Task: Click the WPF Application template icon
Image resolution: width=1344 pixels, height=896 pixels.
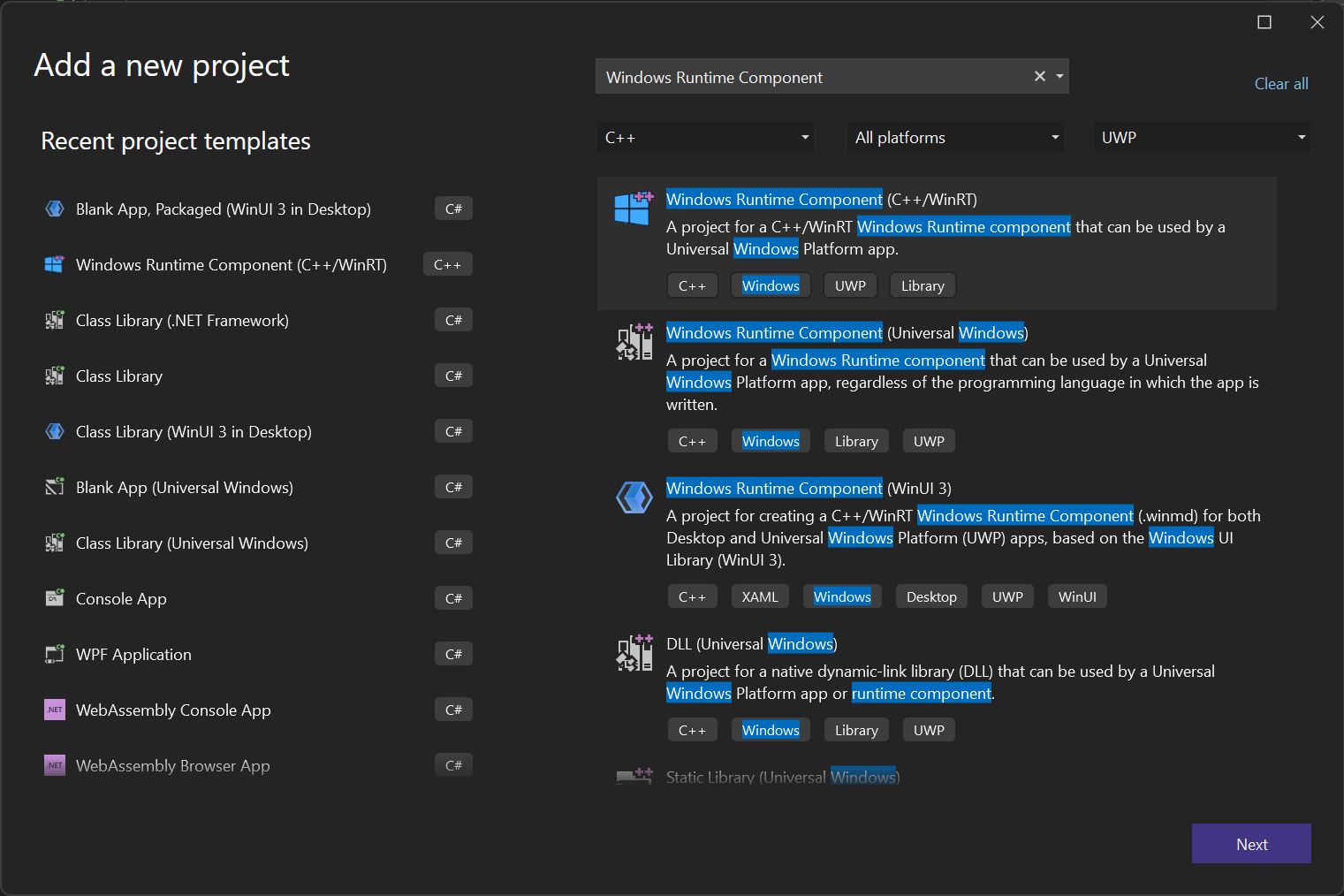Action: (54, 654)
